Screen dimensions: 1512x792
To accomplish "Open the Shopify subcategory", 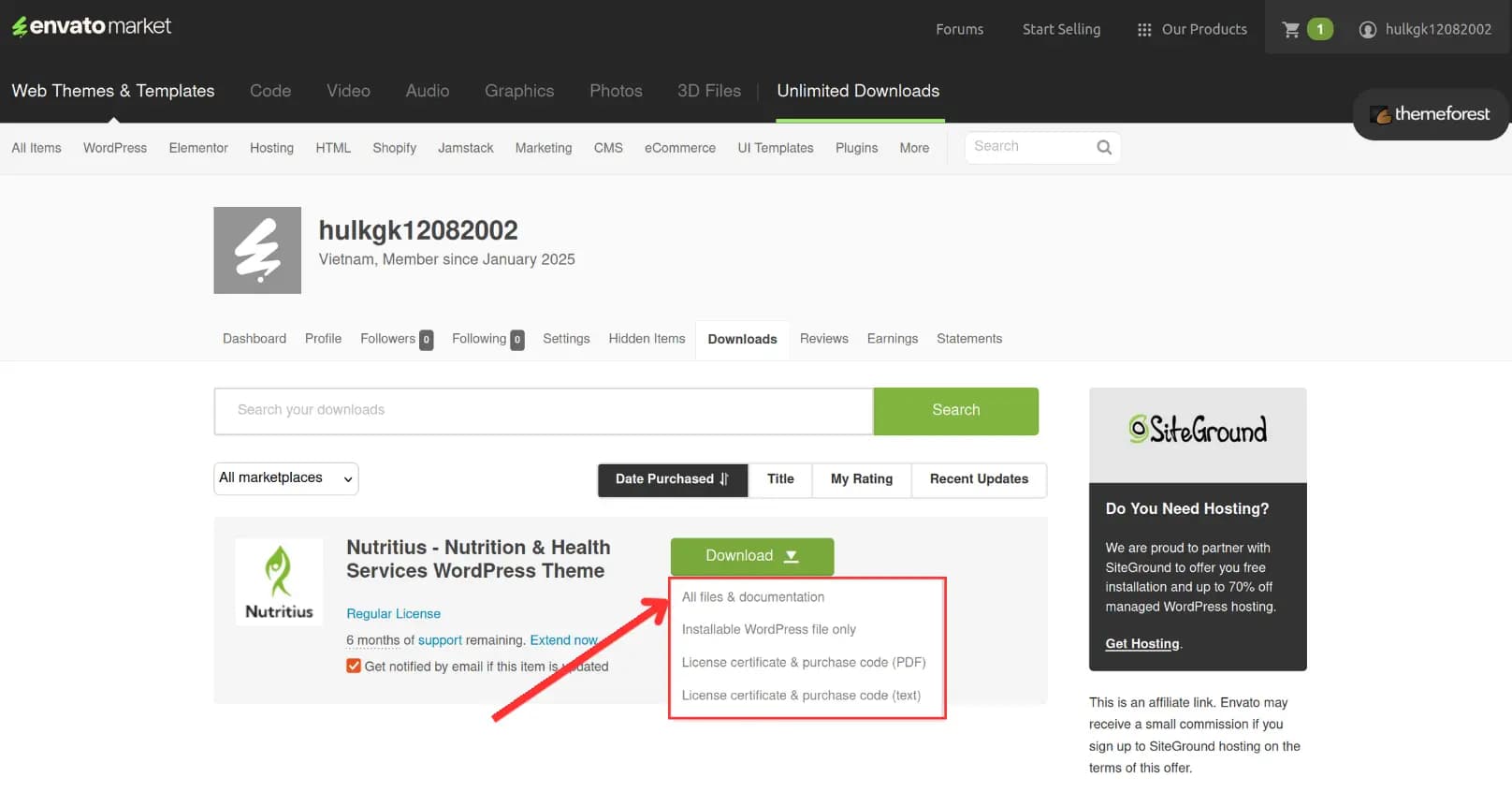I will 394,148.
